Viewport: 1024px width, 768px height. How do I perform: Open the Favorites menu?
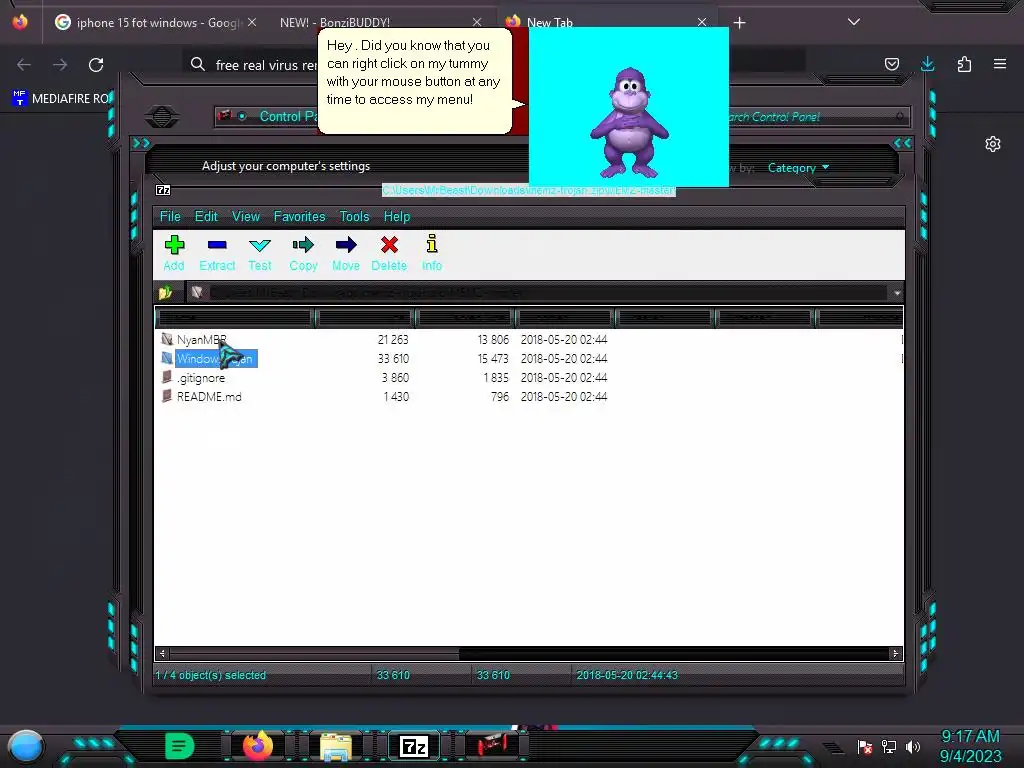tap(299, 216)
